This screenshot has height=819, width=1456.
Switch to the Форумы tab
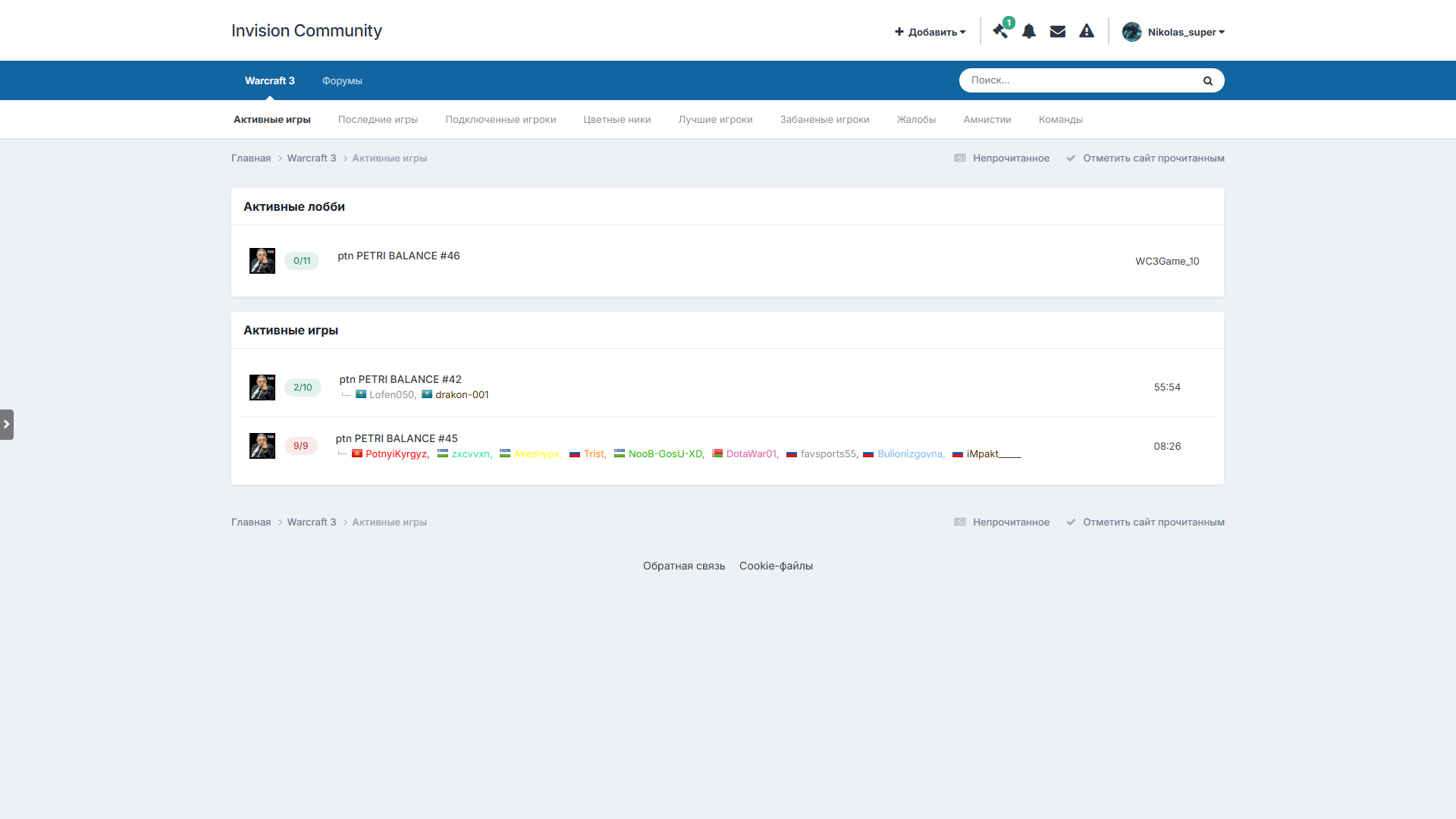(x=342, y=81)
